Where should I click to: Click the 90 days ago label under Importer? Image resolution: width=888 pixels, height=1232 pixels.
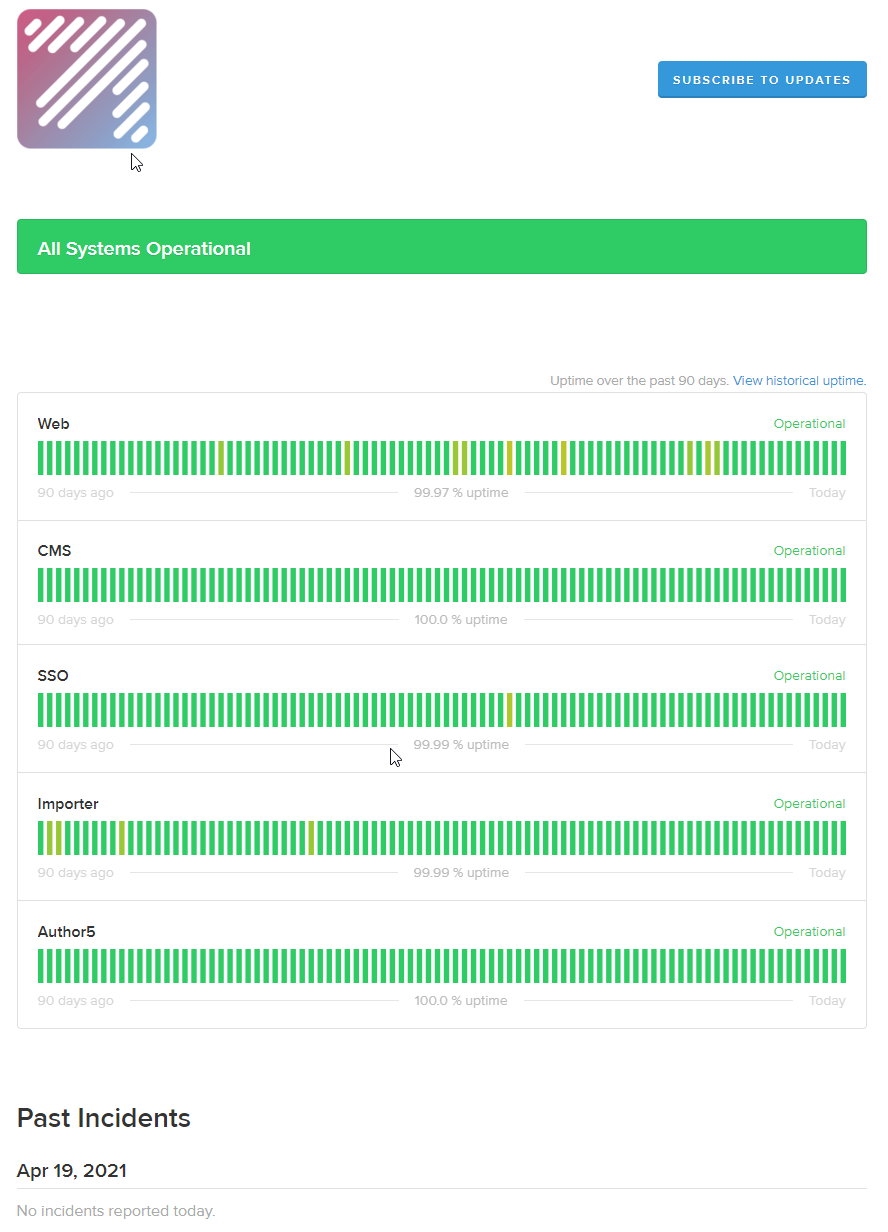(x=75, y=872)
